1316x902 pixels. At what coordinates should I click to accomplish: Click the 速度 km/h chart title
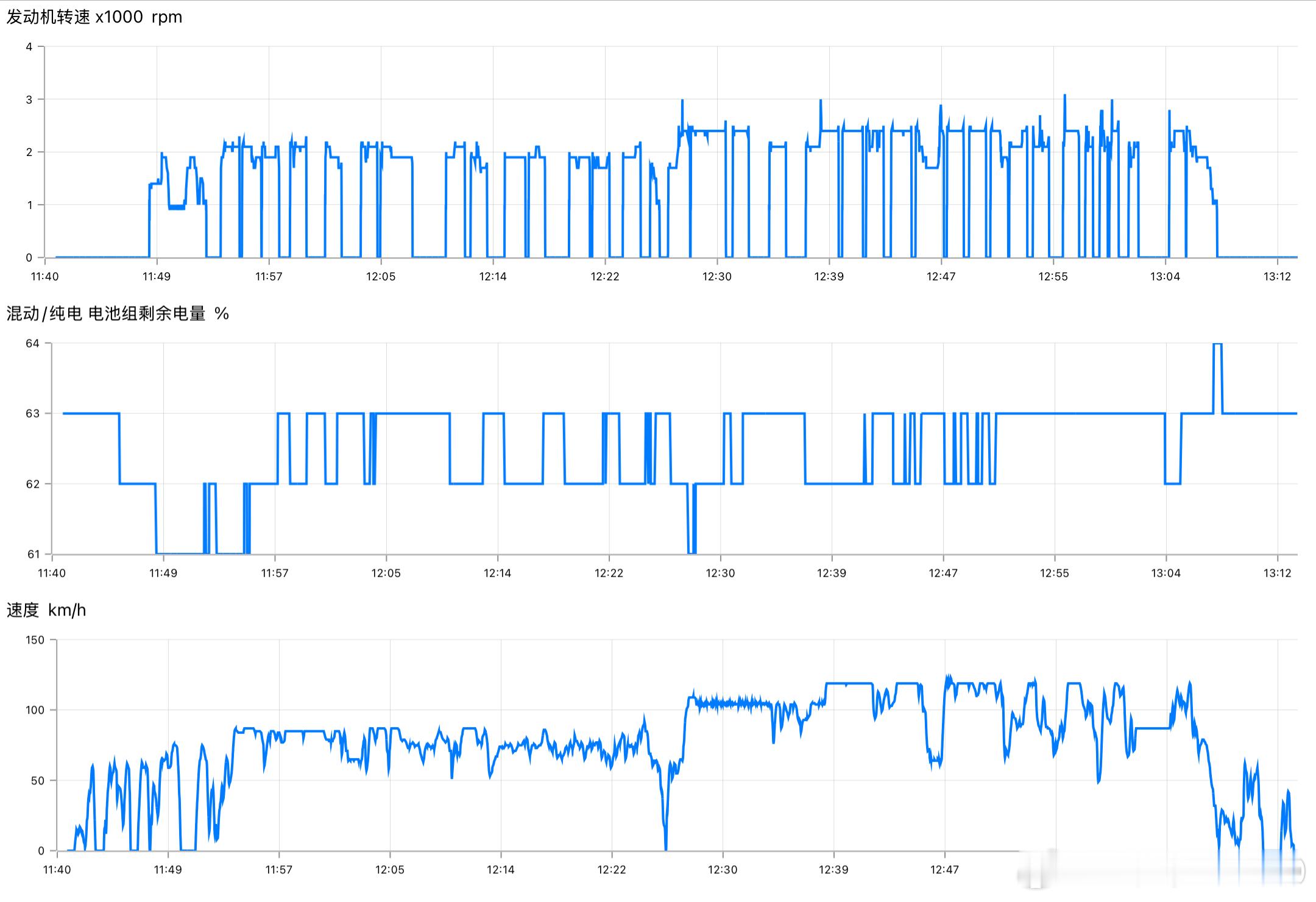pos(46,610)
